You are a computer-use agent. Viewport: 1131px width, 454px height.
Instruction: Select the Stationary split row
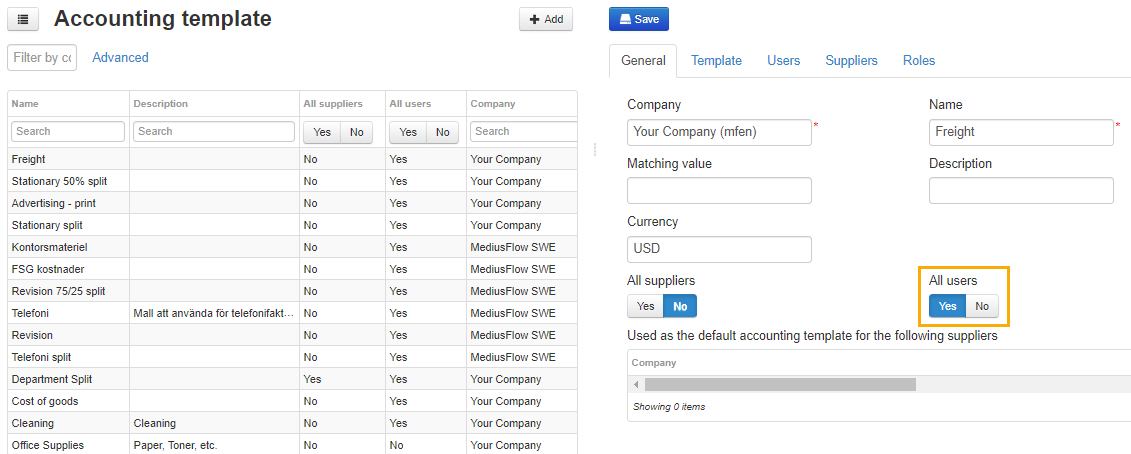pos(292,225)
